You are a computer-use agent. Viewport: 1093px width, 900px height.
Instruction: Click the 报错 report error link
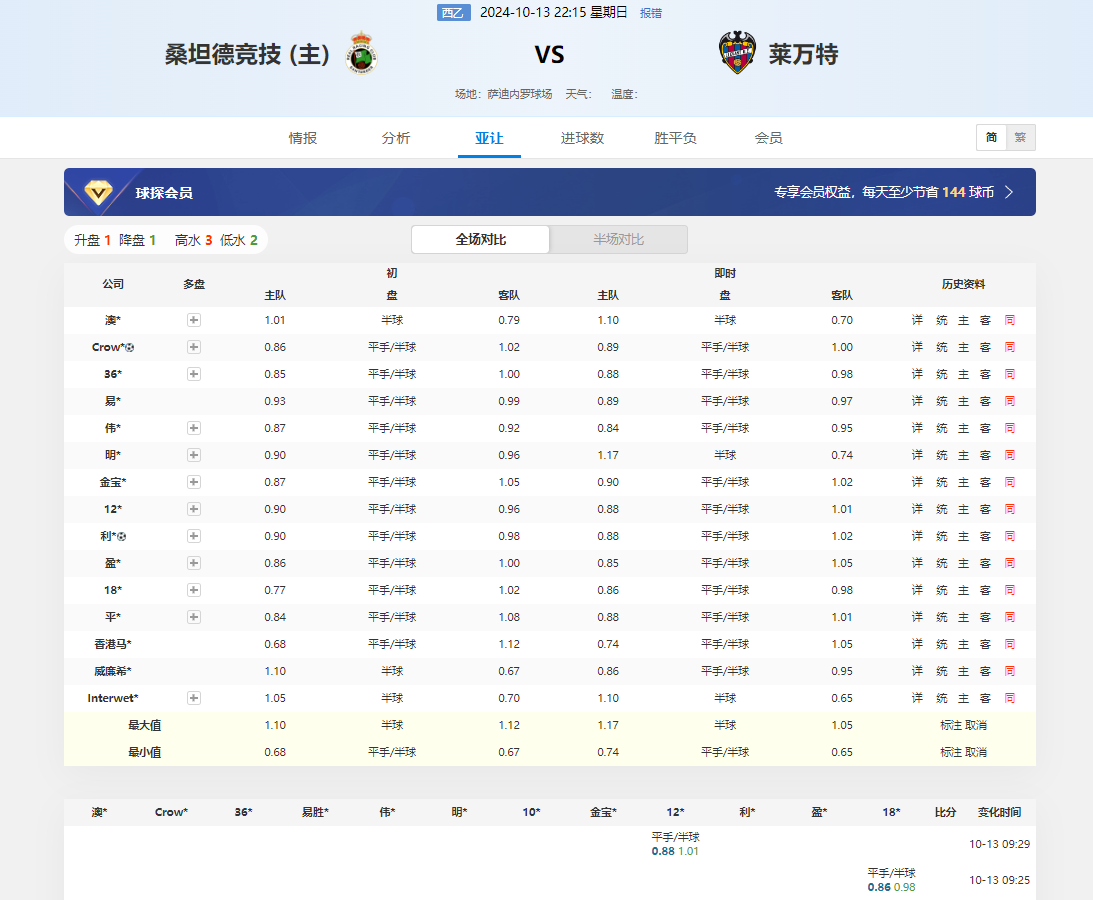[x=651, y=13]
